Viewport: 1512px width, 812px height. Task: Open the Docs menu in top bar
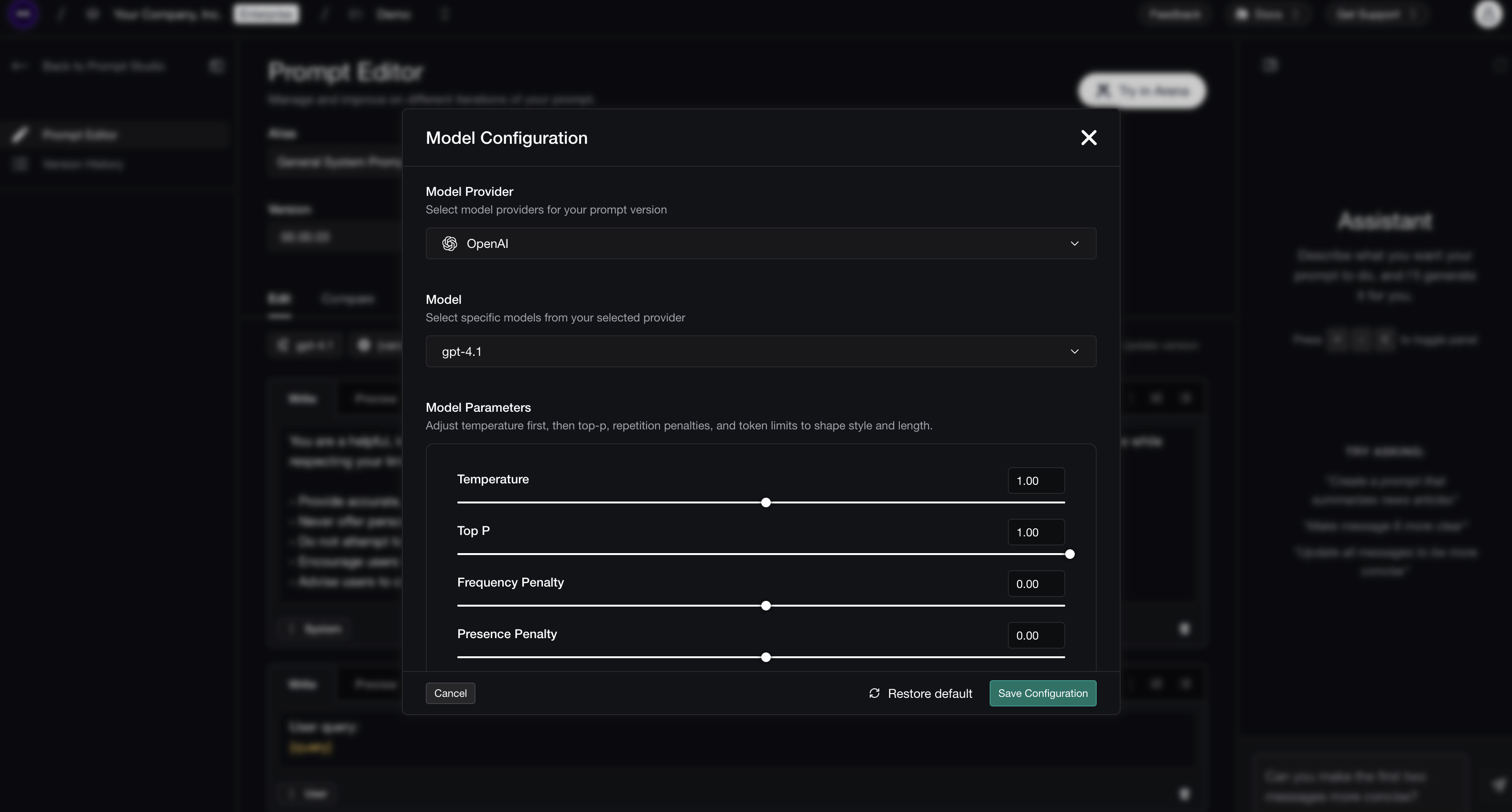[1268, 14]
